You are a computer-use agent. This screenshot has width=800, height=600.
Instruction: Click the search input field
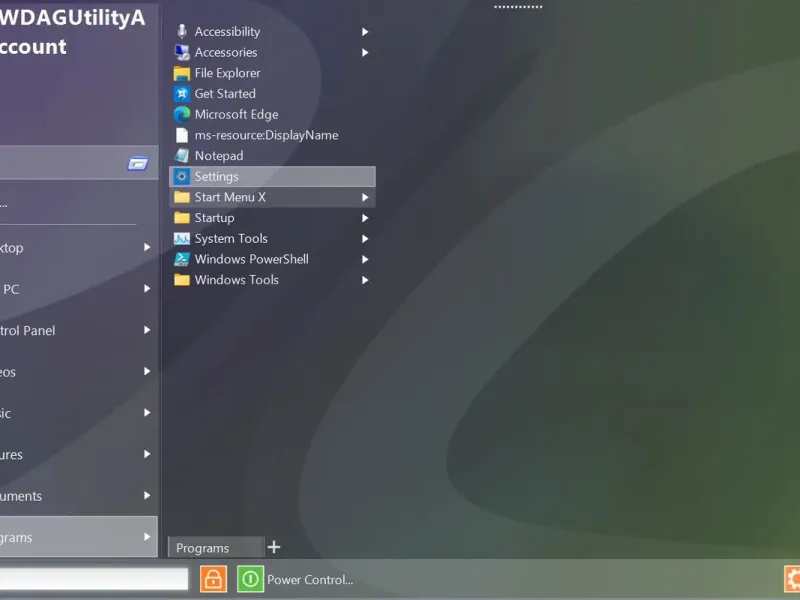tap(94, 579)
